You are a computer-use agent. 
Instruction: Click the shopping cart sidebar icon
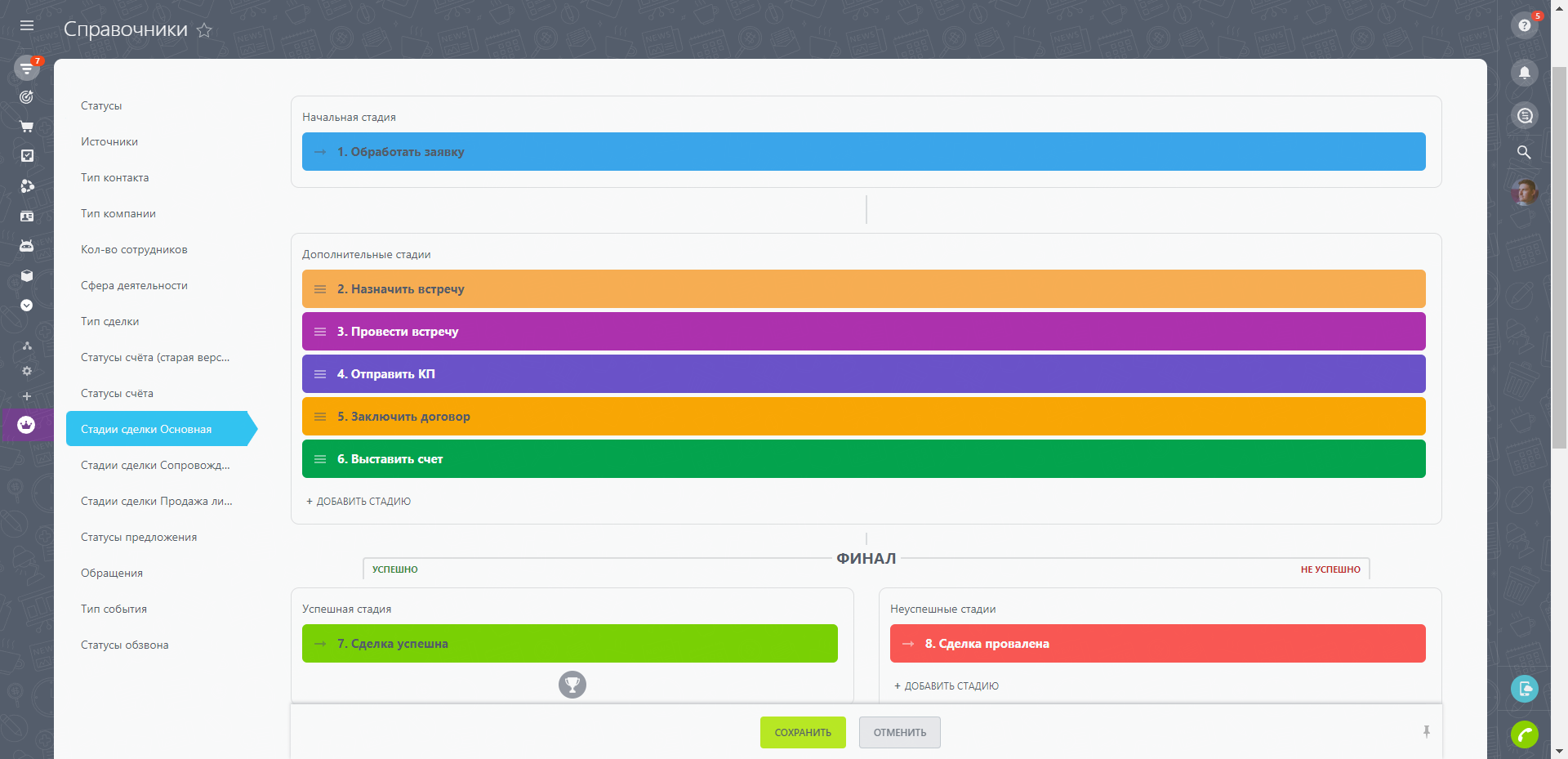coord(27,127)
